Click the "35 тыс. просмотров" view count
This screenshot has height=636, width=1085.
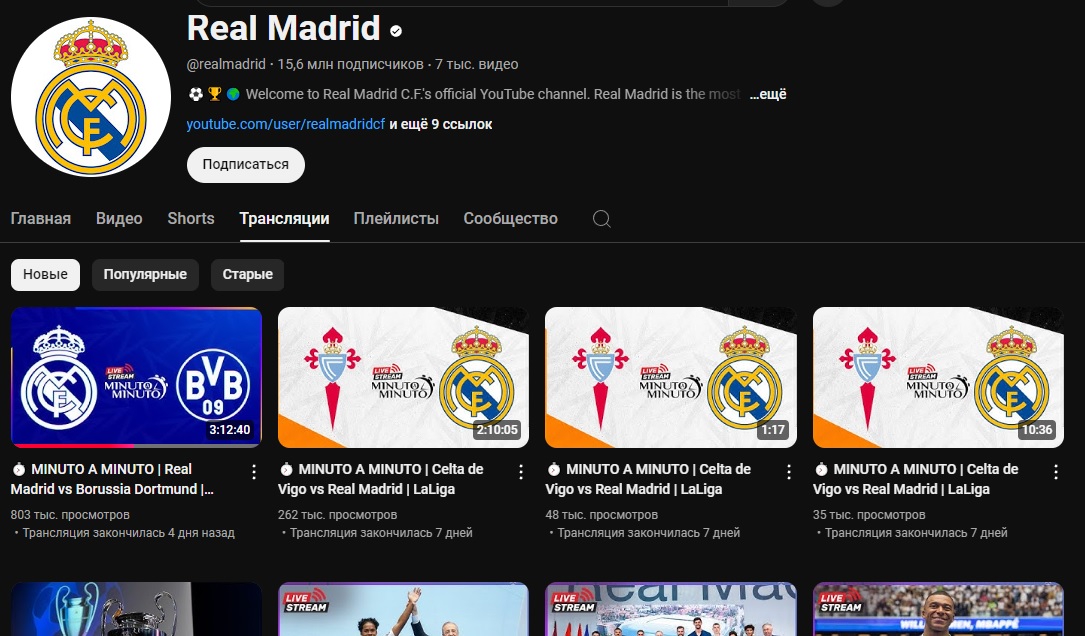point(869,515)
